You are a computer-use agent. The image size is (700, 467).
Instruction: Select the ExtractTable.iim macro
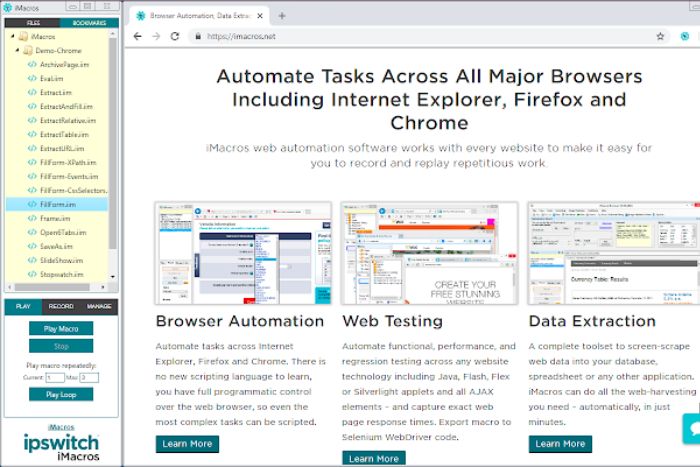pos(68,134)
